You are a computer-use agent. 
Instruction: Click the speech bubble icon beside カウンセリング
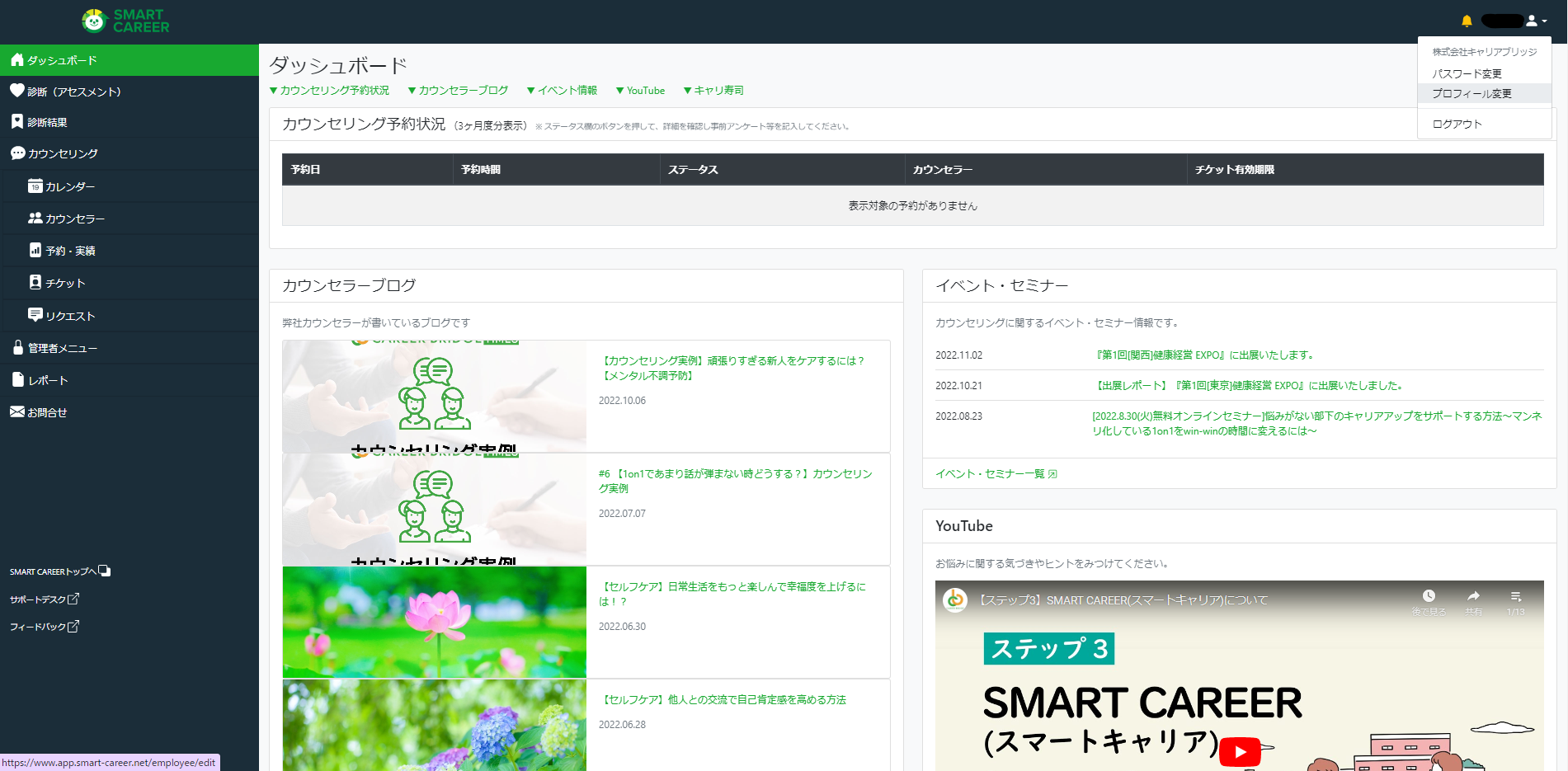(17, 153)
